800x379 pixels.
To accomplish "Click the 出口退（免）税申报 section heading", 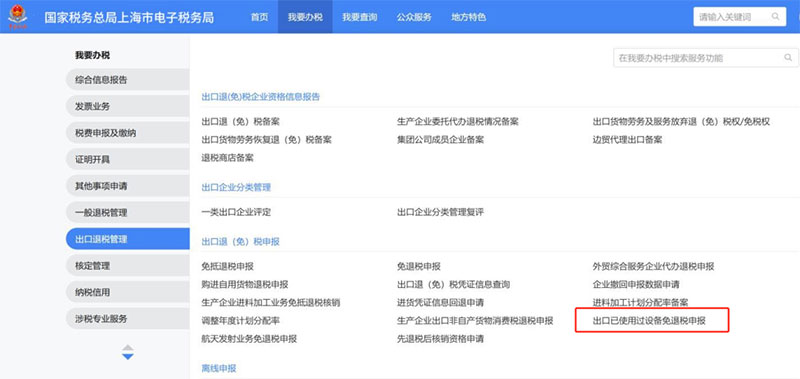I will 241,241.
